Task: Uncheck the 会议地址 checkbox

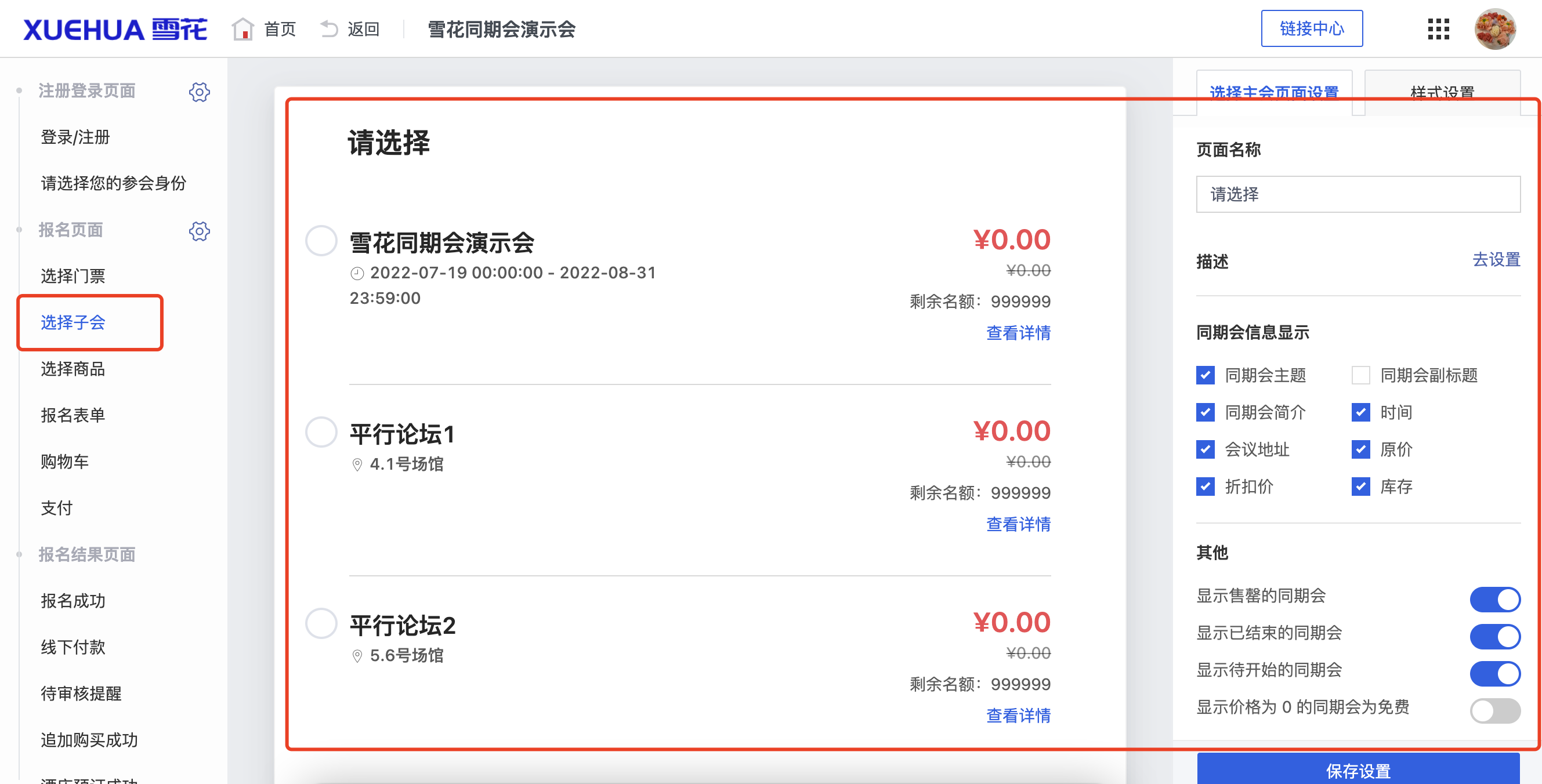Action: pos(1205,449)
